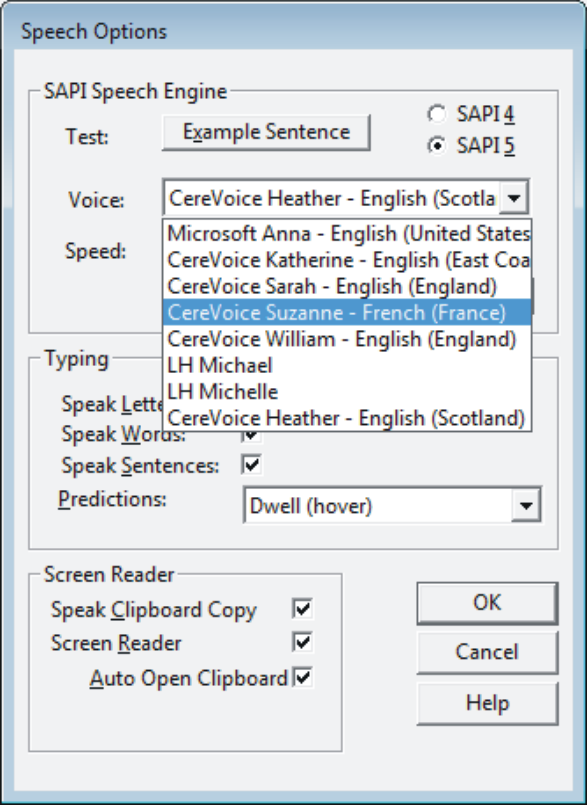Viewport: 587px width, 805px height.
Task: Click the Predictions box showing Dwell (hover)
Action: (392, 506)
